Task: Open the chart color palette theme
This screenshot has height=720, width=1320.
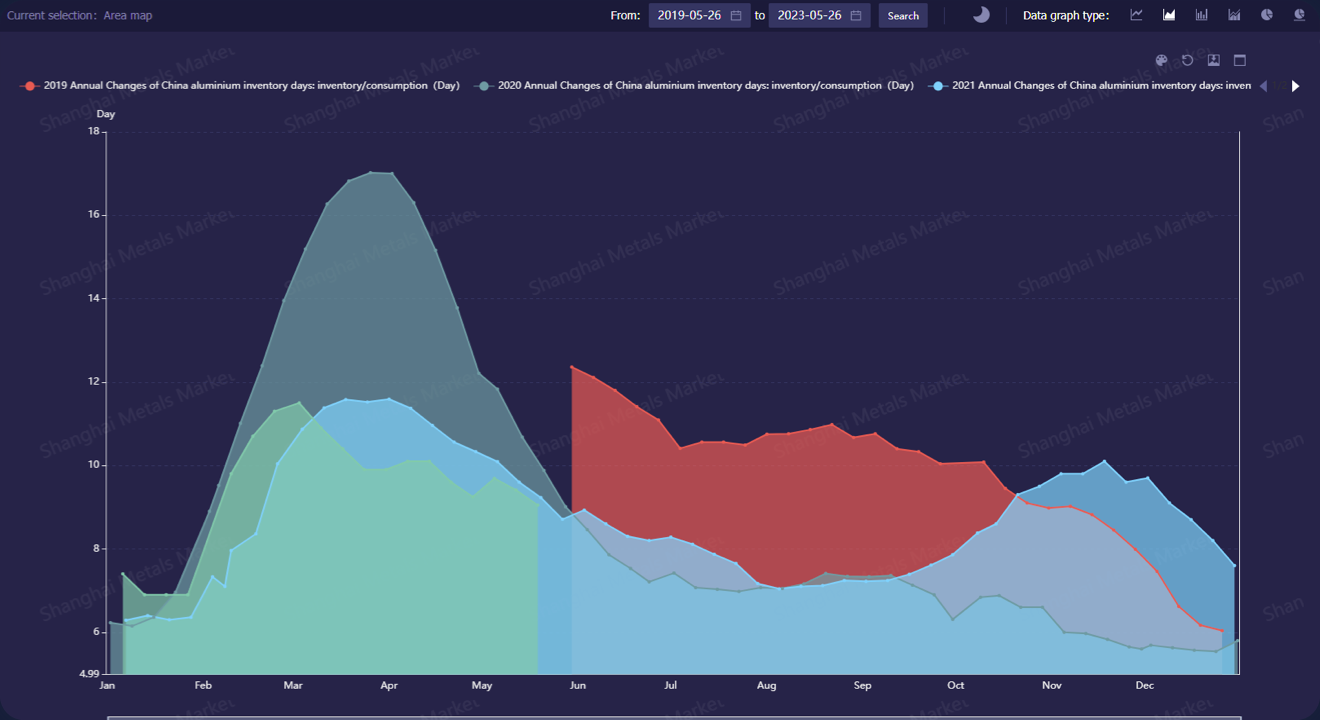Action: point(1161,60)
